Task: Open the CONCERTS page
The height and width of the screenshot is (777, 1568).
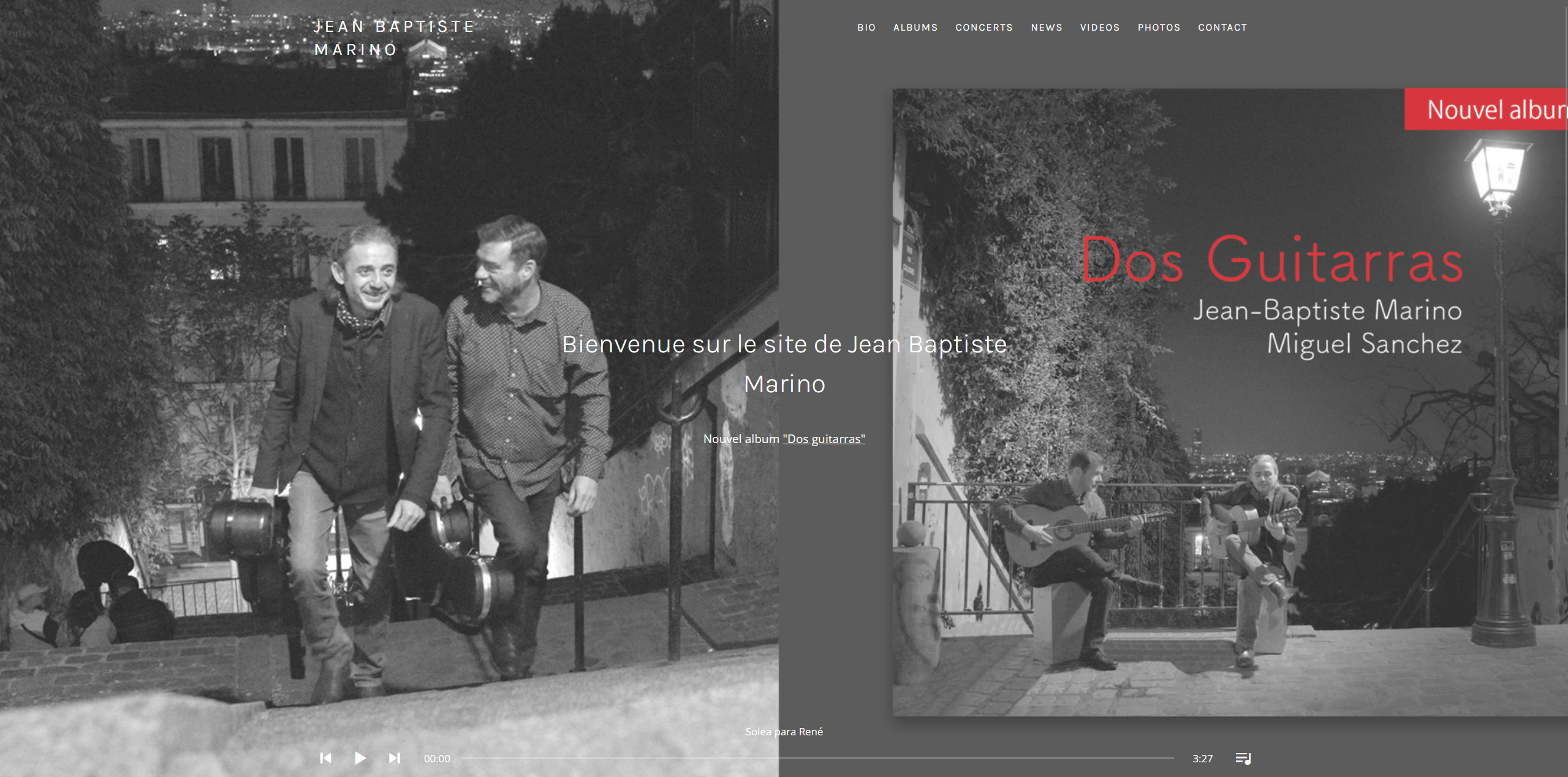Action: point(983,28)
